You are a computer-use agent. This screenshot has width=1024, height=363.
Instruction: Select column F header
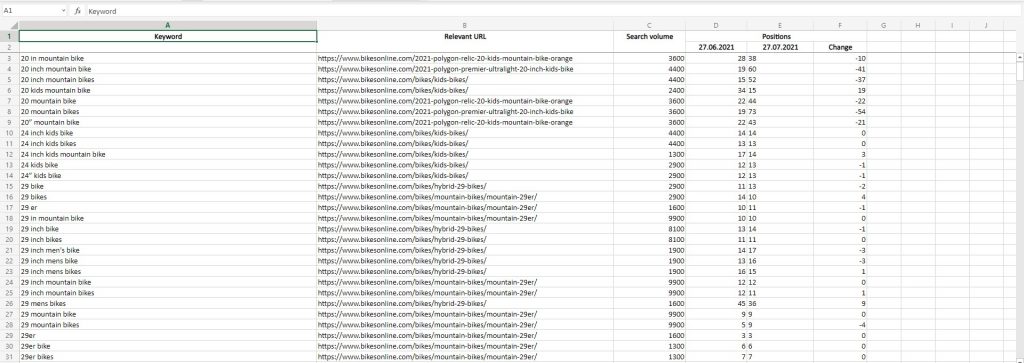(x=840, y=25)
